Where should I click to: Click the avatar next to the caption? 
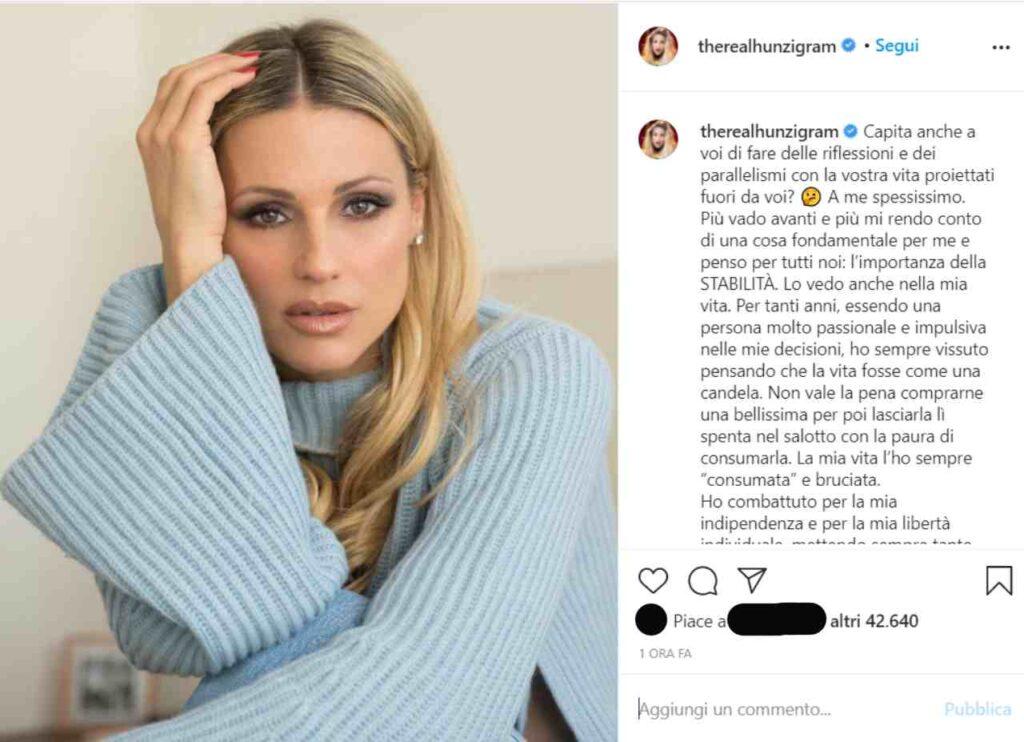coord(658,139)
